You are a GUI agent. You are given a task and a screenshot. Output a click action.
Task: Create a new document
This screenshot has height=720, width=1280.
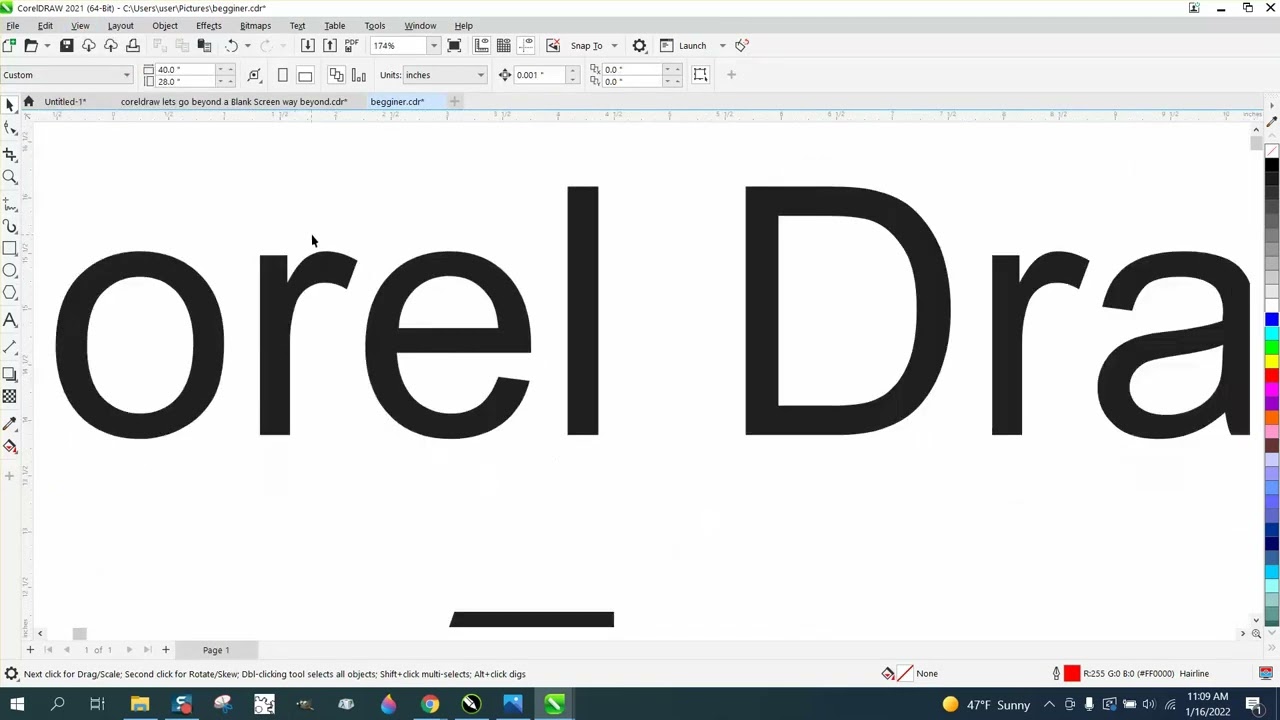9,45
